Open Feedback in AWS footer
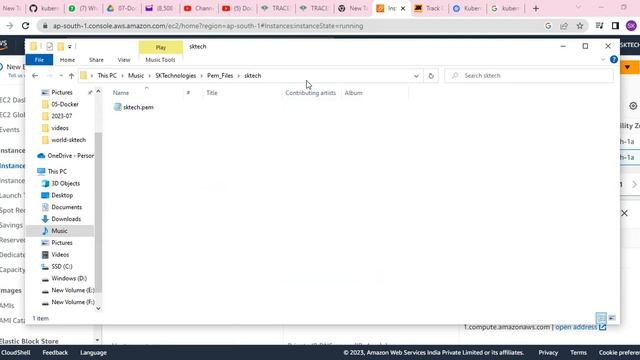Viewport: 640px width, 360px height. (55, 353)
